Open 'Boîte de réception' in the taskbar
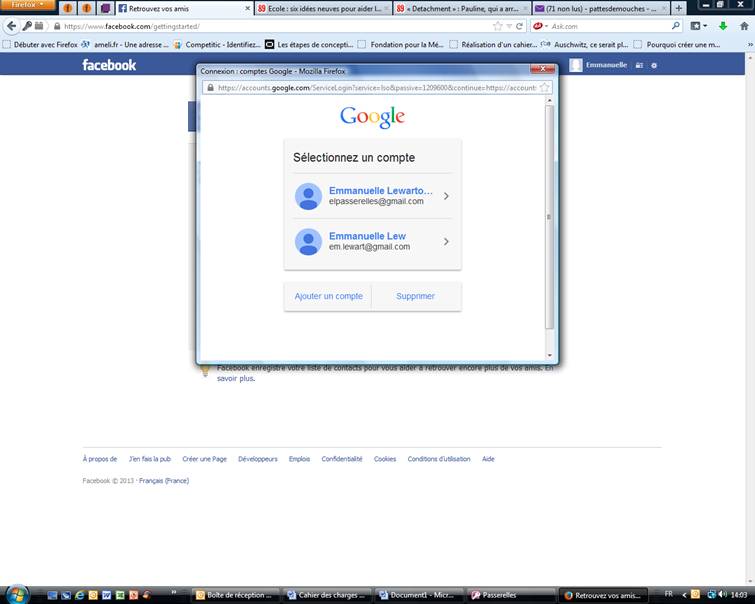Screen dimensions: 755x604 (x=237, y=595)
